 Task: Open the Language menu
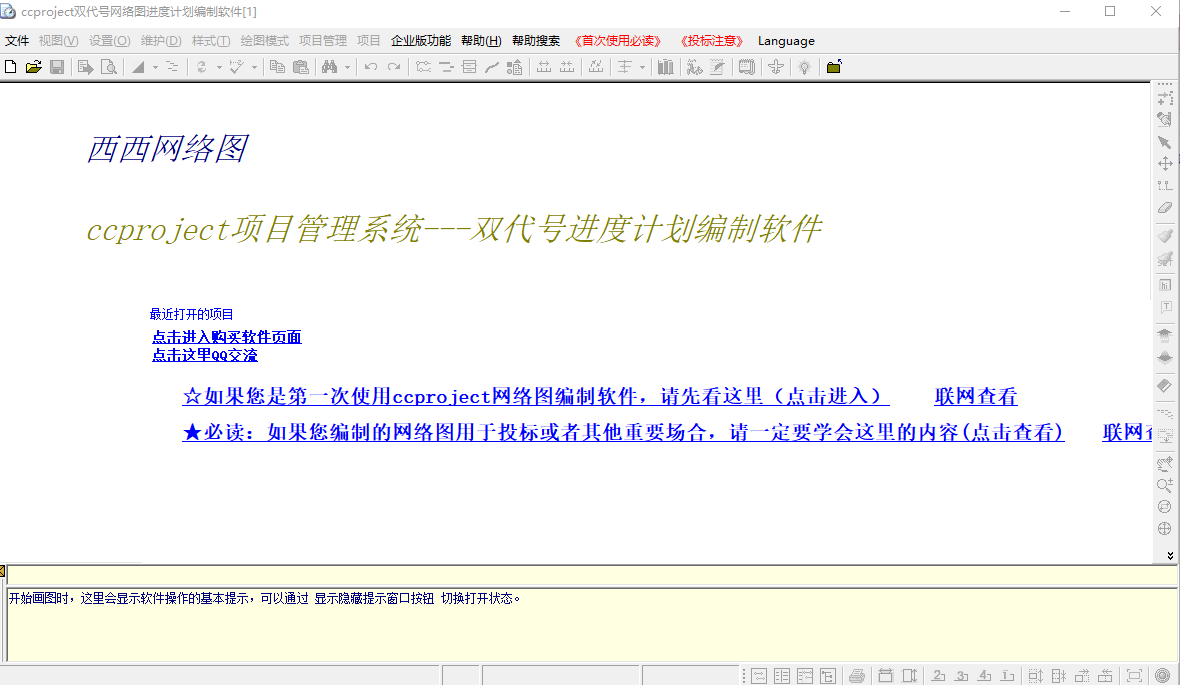pos(786,41)
